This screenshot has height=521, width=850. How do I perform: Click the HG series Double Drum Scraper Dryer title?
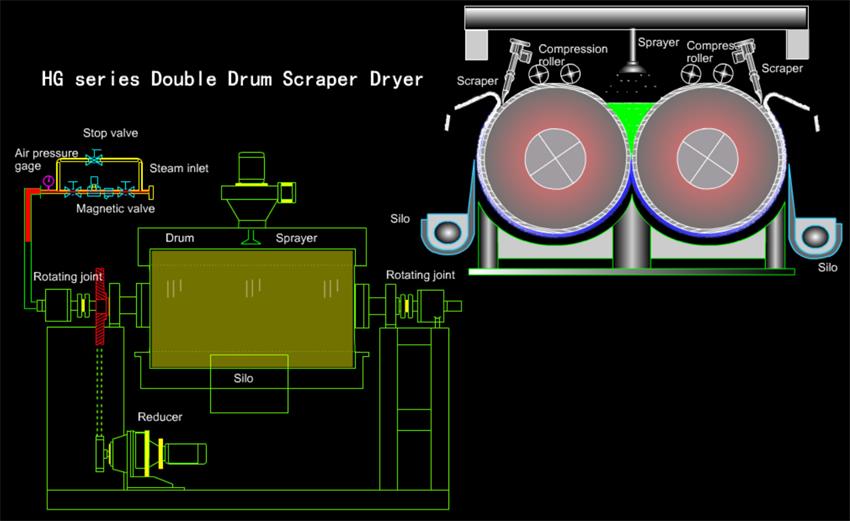(230, 78)
